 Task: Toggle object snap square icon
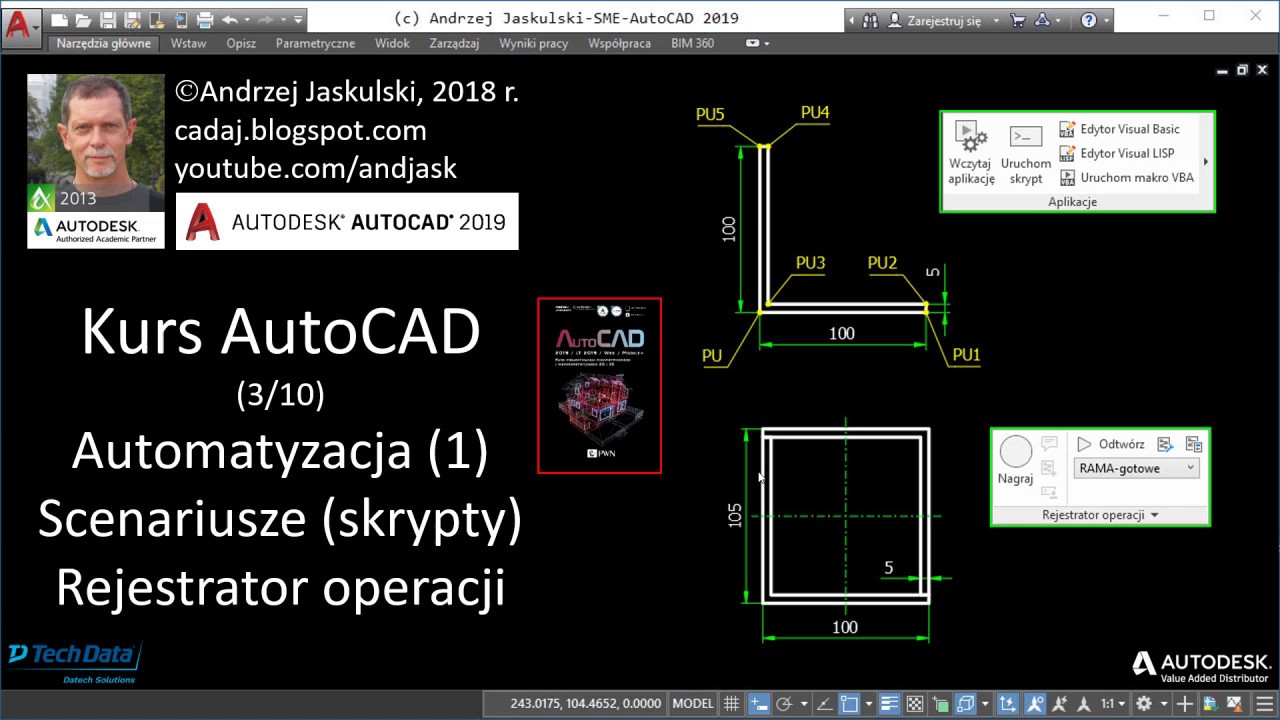[x=849, y=704]
